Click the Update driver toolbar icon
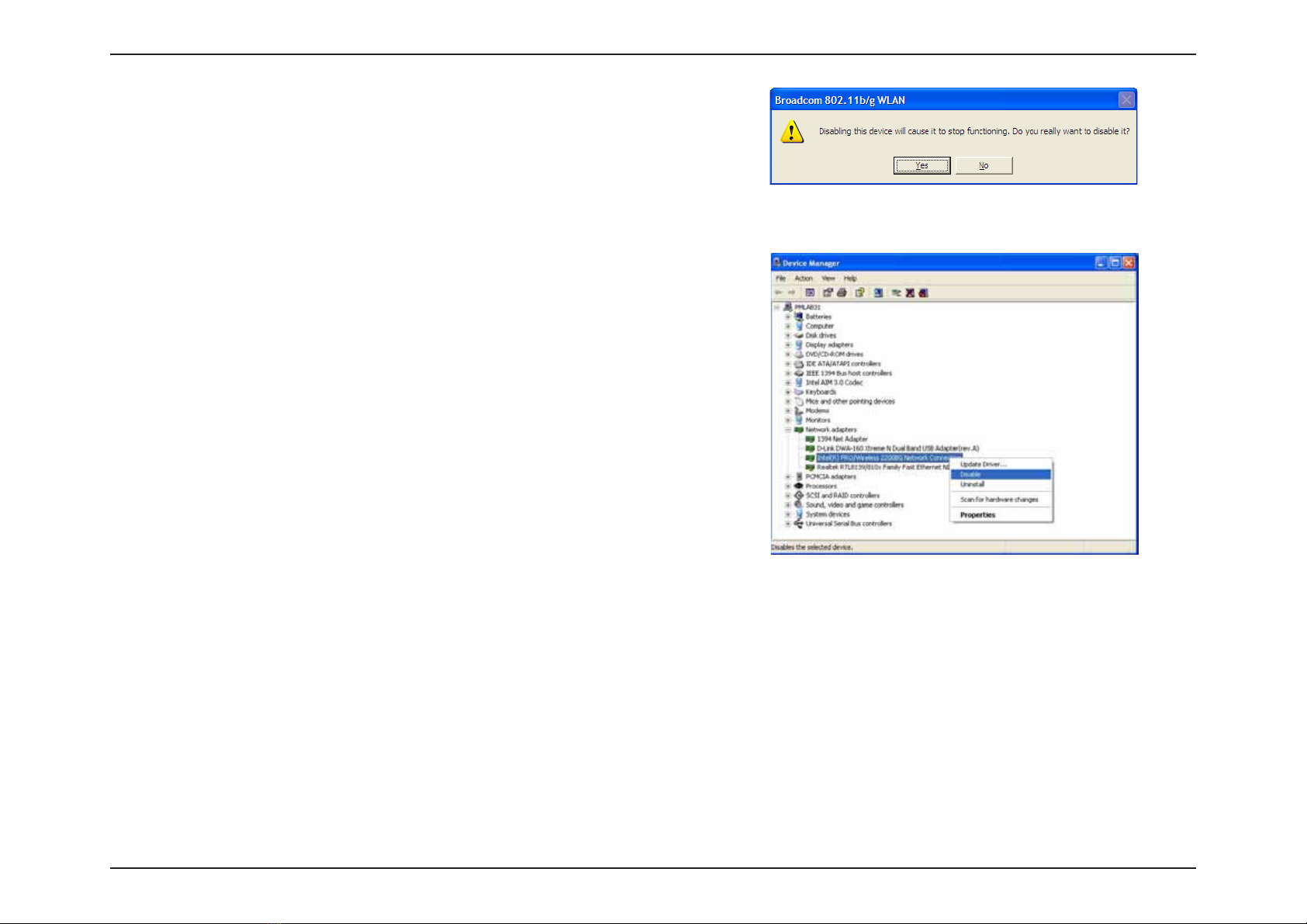Viewport: 1307px width, 924px height. [x=896, y=292]
